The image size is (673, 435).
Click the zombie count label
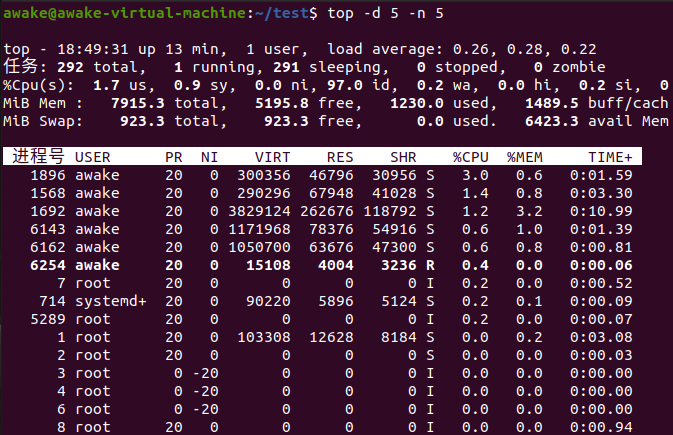coord(579,67)
